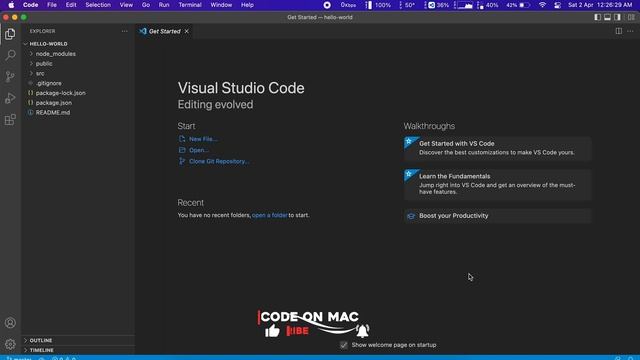Open the Manage gear icon

(x=10, y=344)
